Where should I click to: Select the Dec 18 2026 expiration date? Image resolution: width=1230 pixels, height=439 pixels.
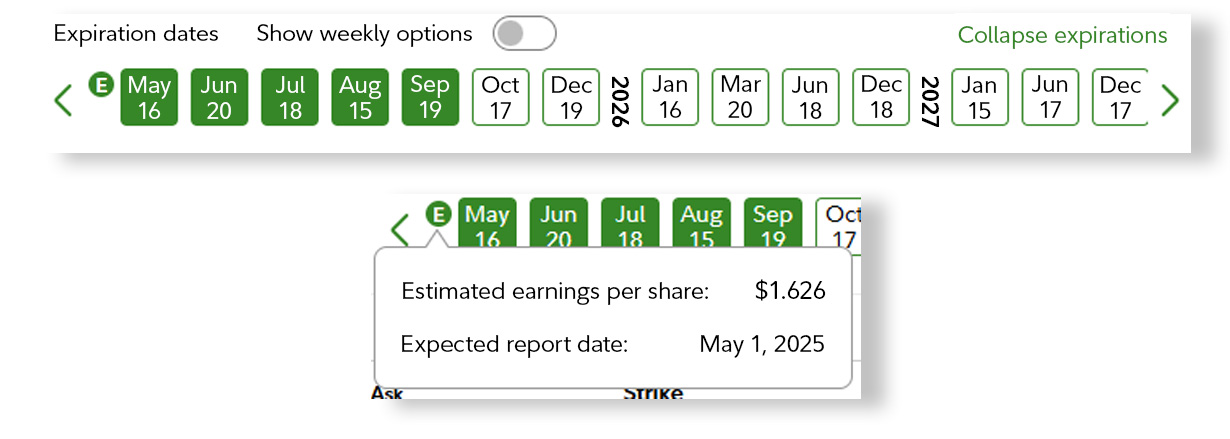(881, 97)
